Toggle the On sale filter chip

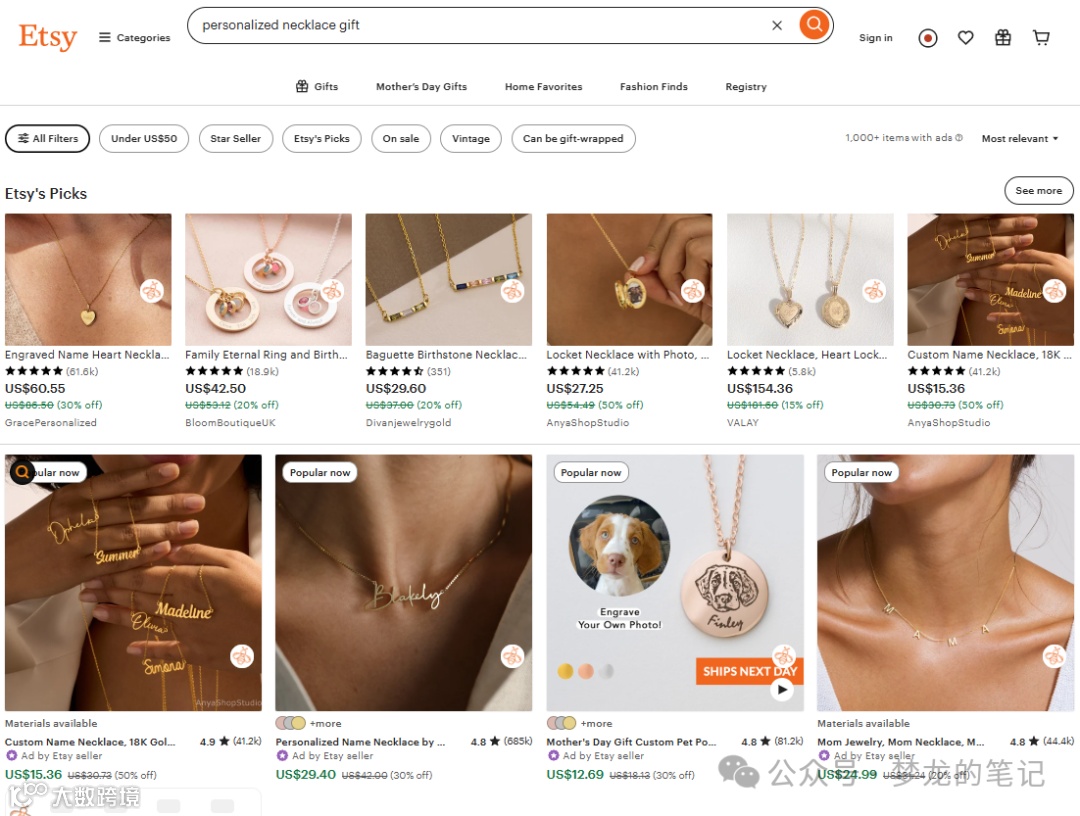pos(401,138)
